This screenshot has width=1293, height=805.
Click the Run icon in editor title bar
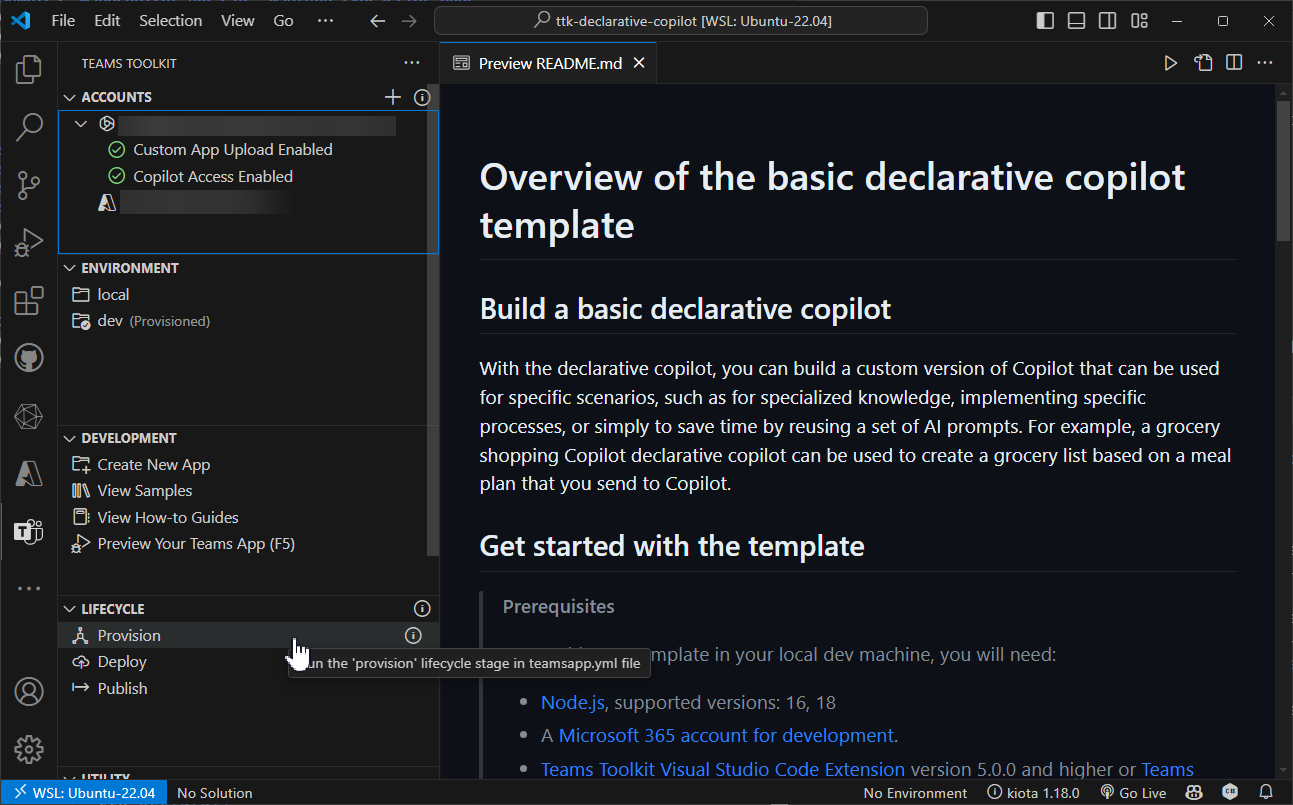1170,63
